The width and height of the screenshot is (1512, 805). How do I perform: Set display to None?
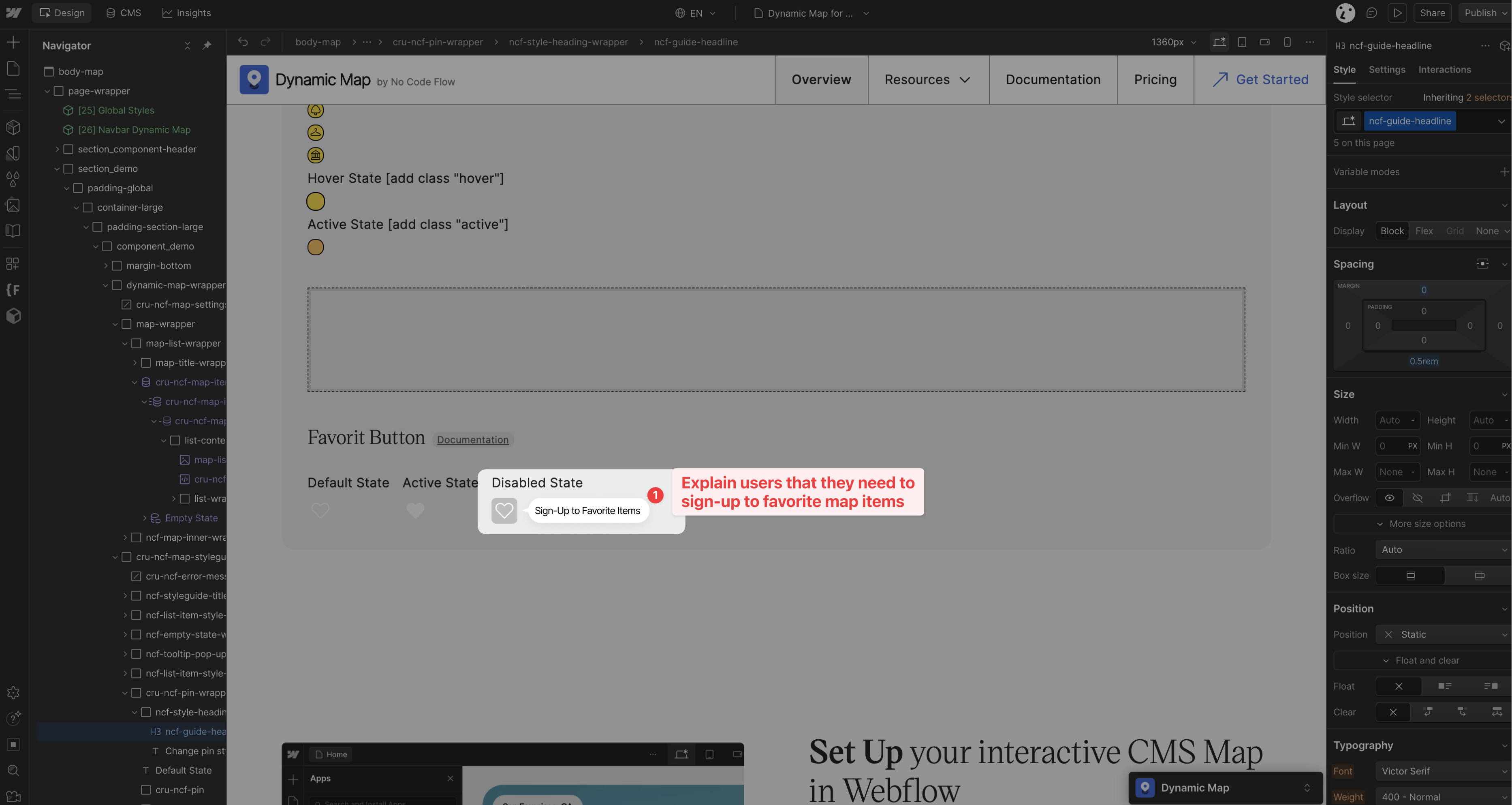[x=1487, y=231]
